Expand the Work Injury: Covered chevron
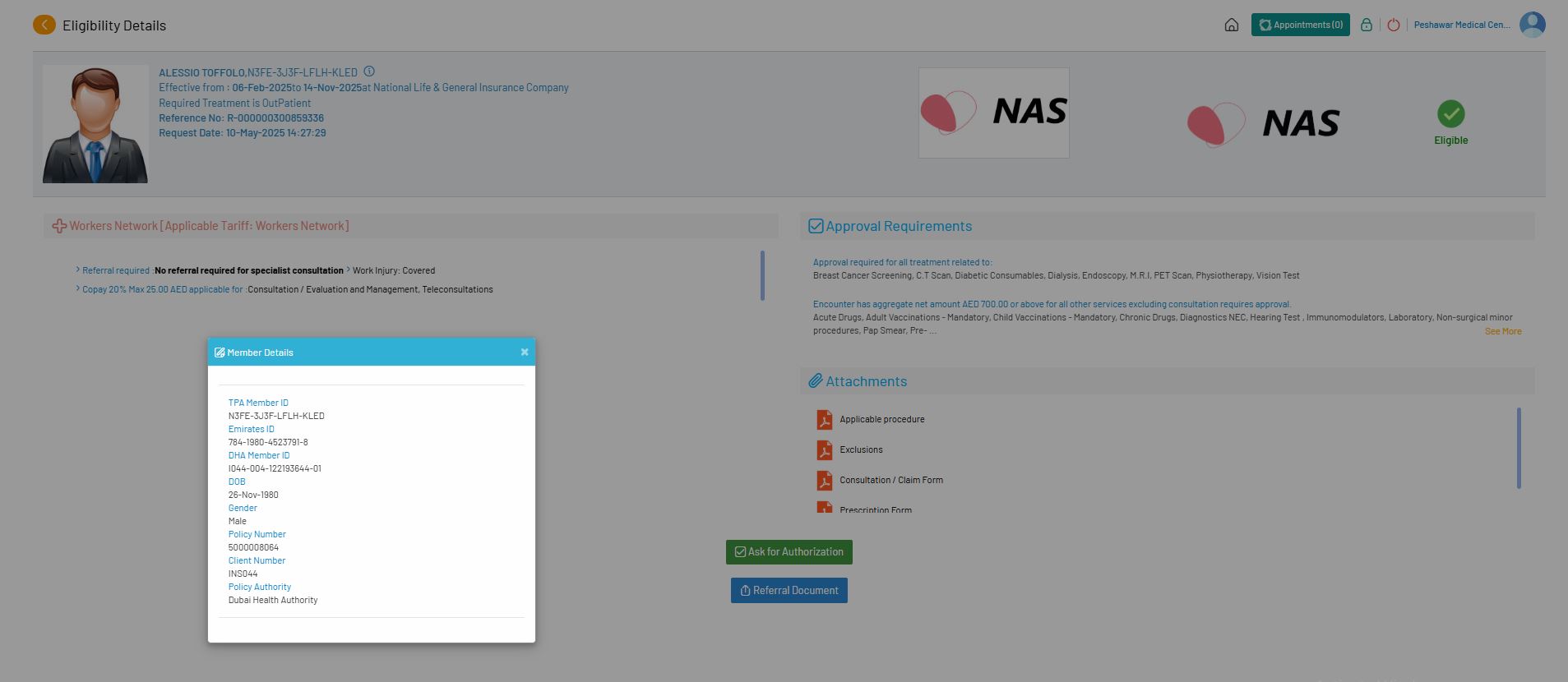Image resolution: width=1568 pixels, height=682 pixels. (x=348, y=270)
